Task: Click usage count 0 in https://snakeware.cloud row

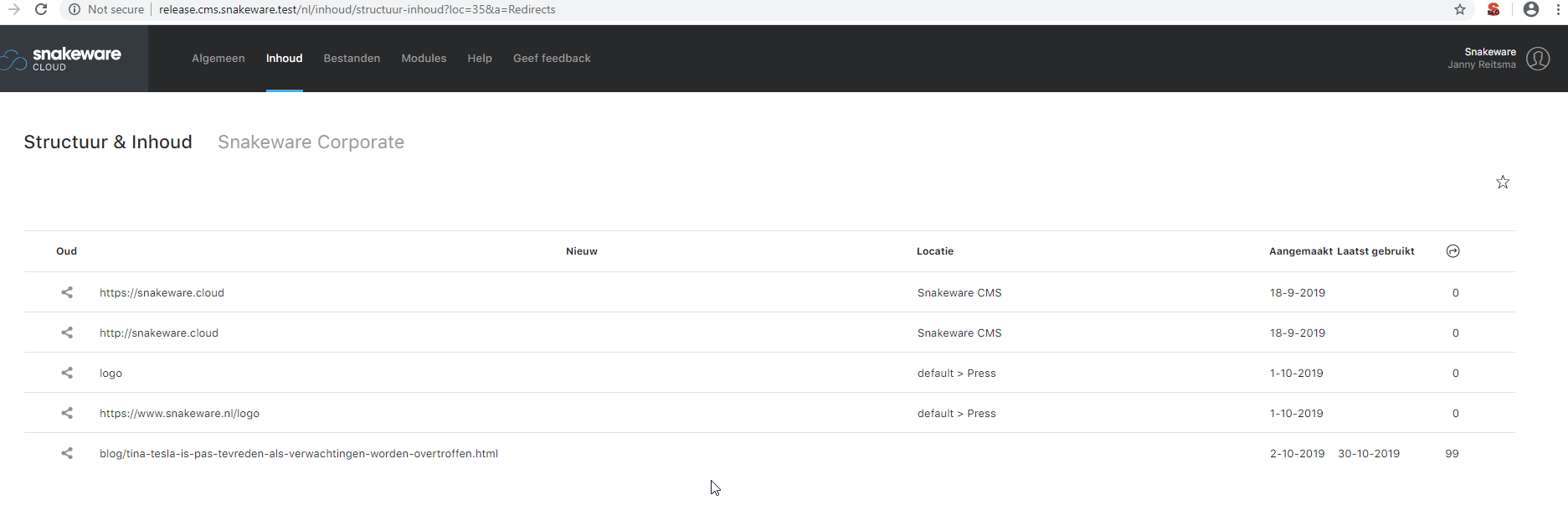Action: [1456, 292]
